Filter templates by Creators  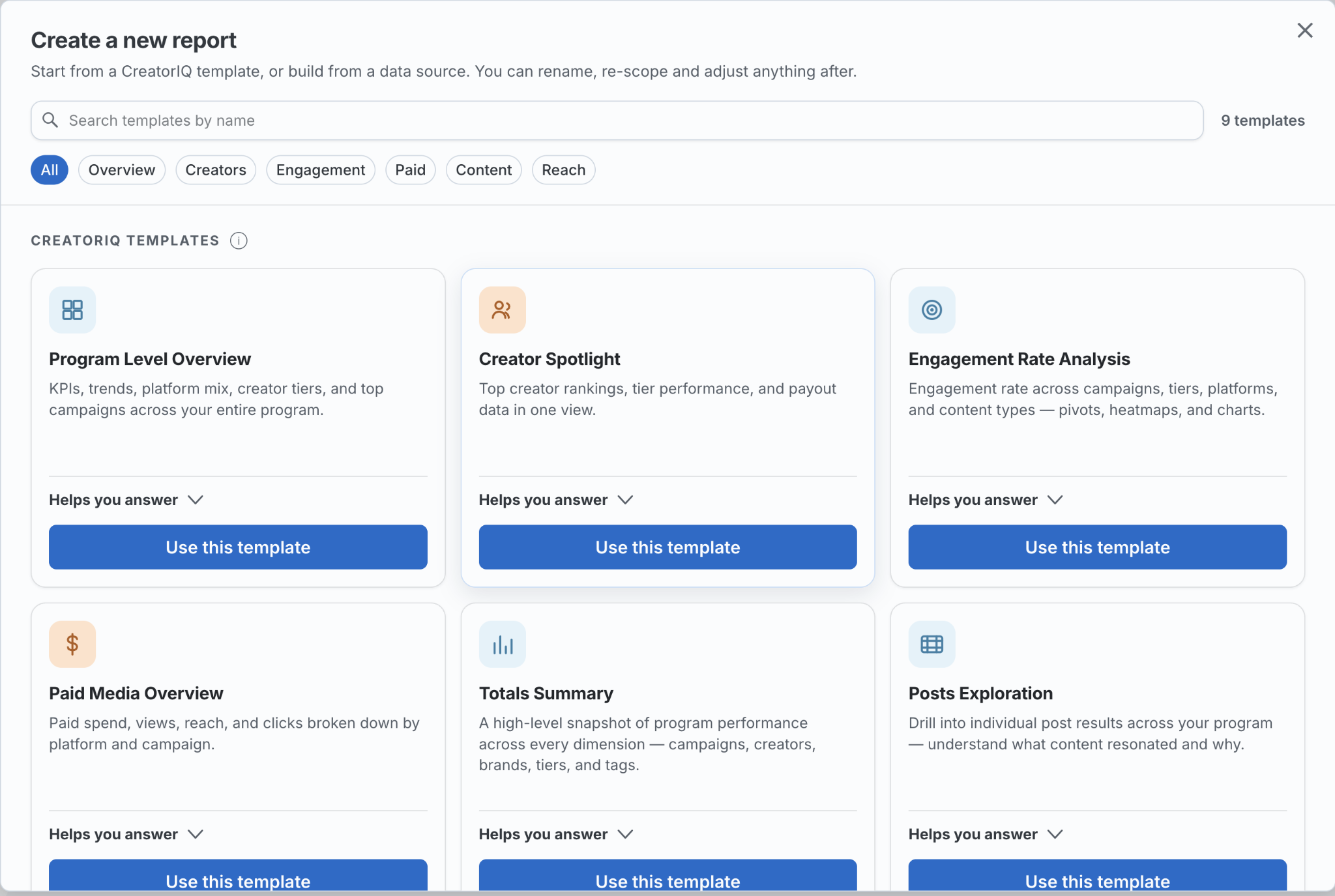[x=216, y=169]
